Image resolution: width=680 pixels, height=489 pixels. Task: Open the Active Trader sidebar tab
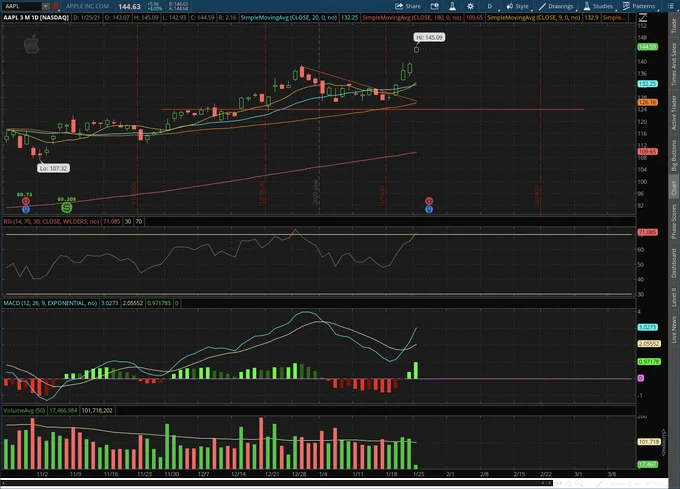673,113
